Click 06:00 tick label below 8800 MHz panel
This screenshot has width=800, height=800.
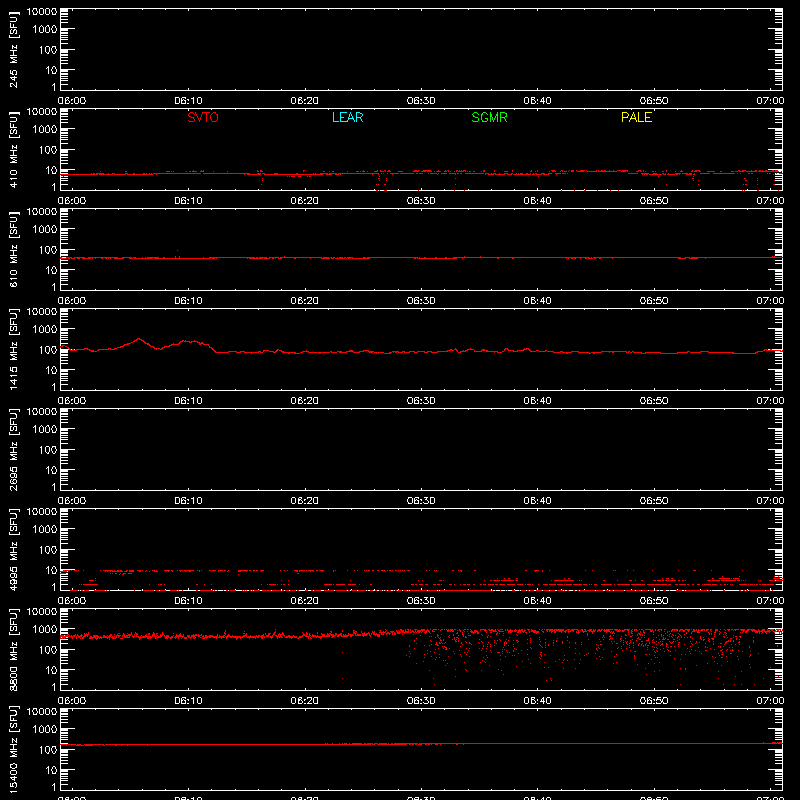[72, 701]
